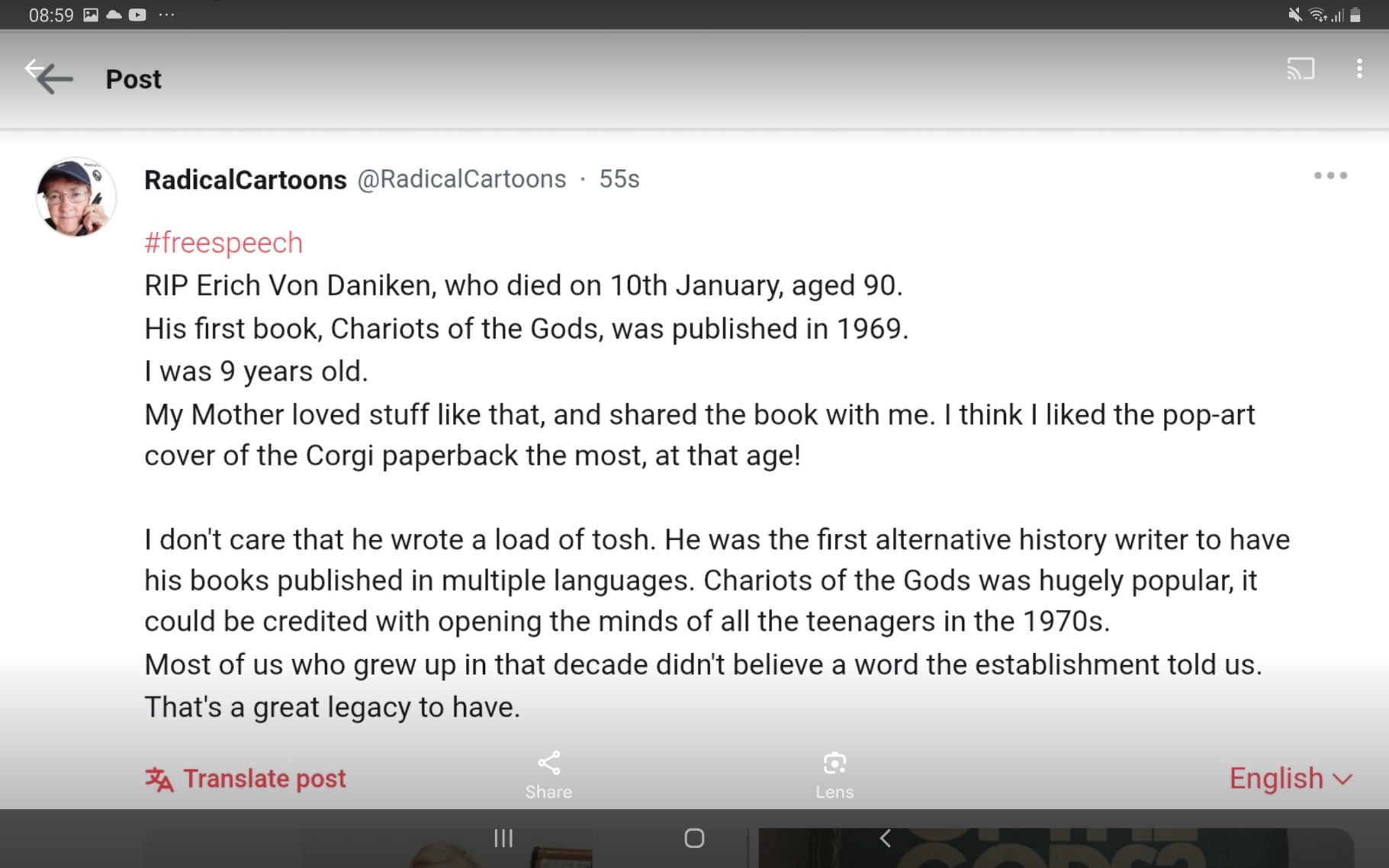This screenshot has width=1389, height=868.
Task: Tap the Android home button
Action: pyautogui.click(x=694, y=838)
